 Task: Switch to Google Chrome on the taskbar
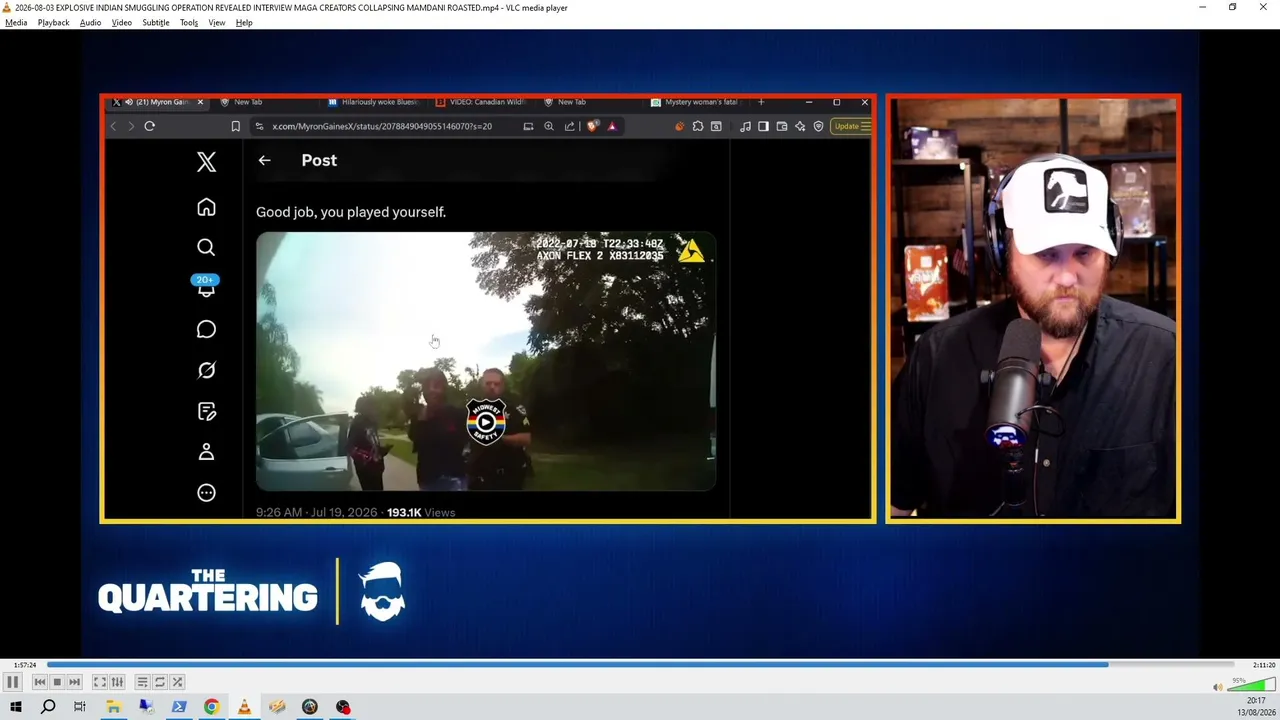211,707
